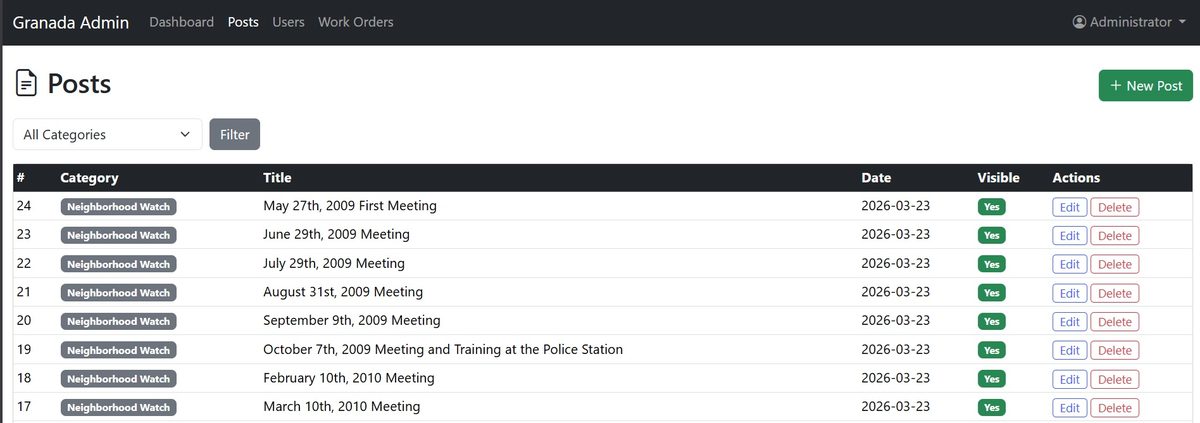The height and width of the screenshot is (423, 1200).
Task: Edit the March 10th, 2010 Meeting post
Action: (1070, 408)
